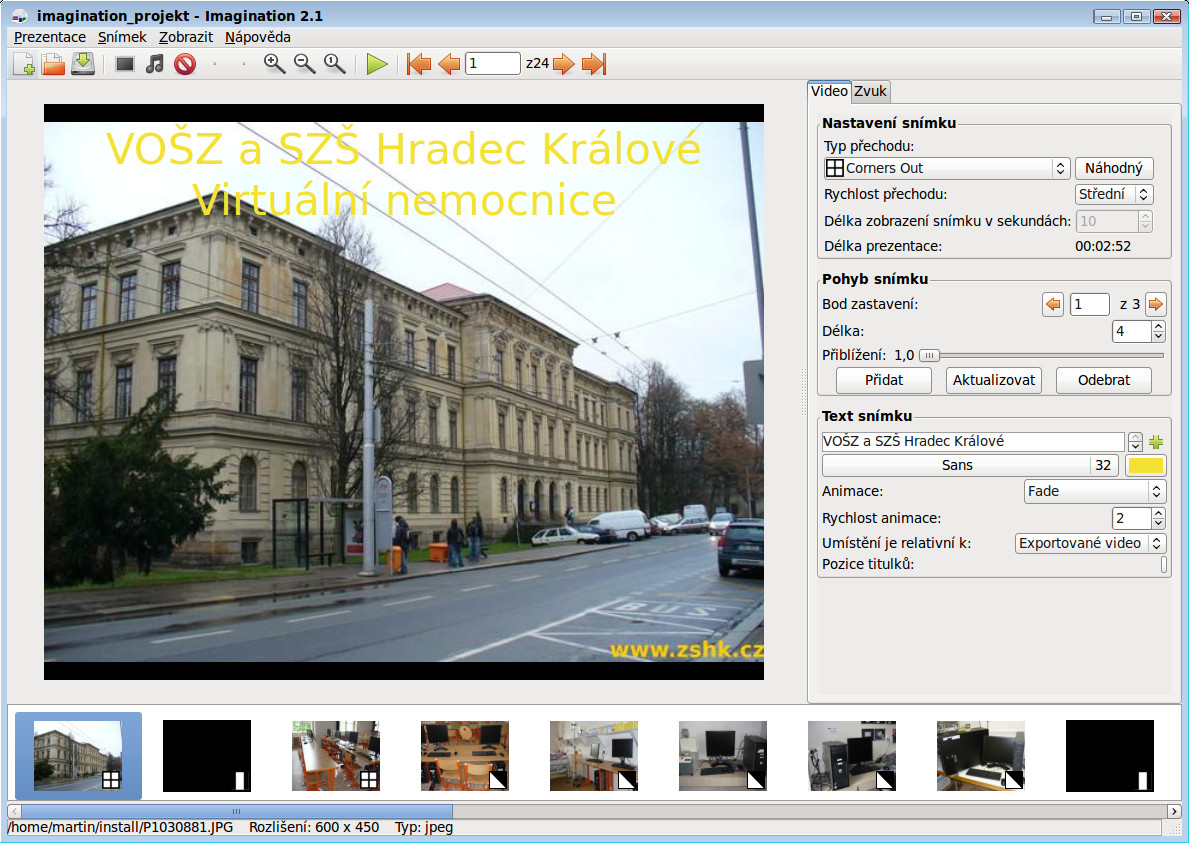
Task: Click the Aktualizovat button
Action: pos(993,381)
